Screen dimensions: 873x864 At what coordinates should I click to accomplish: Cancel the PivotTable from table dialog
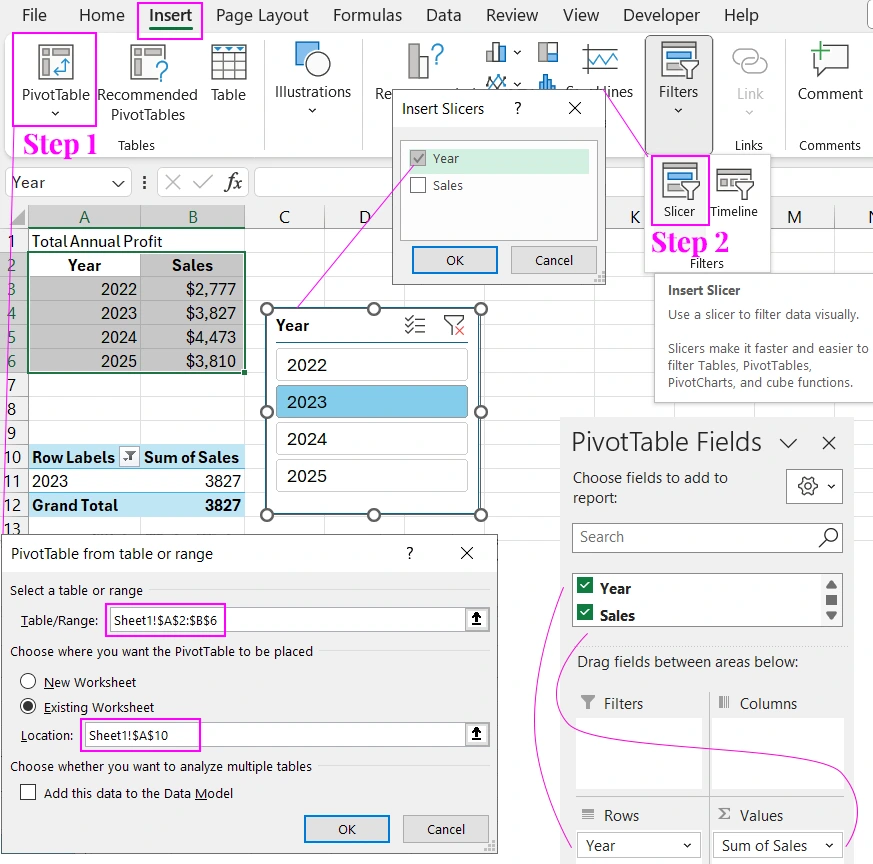(x=445, y=829)
